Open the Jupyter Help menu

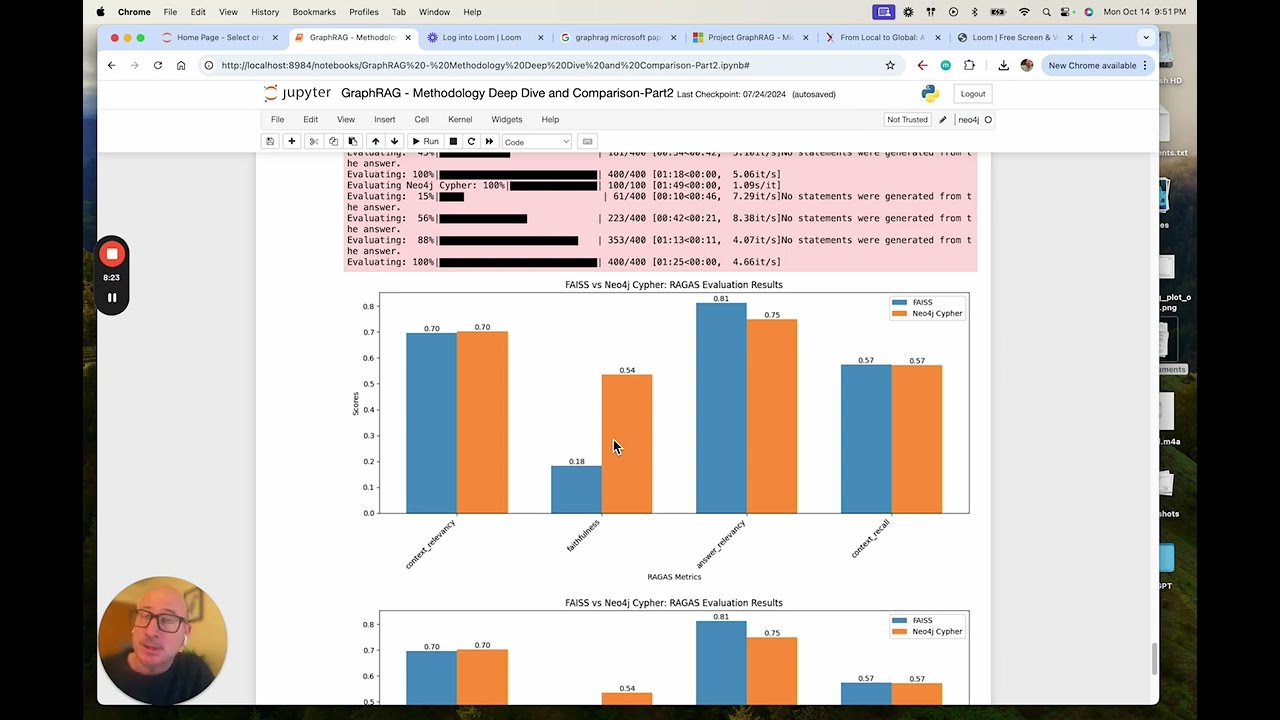click(x=550, y=119)
